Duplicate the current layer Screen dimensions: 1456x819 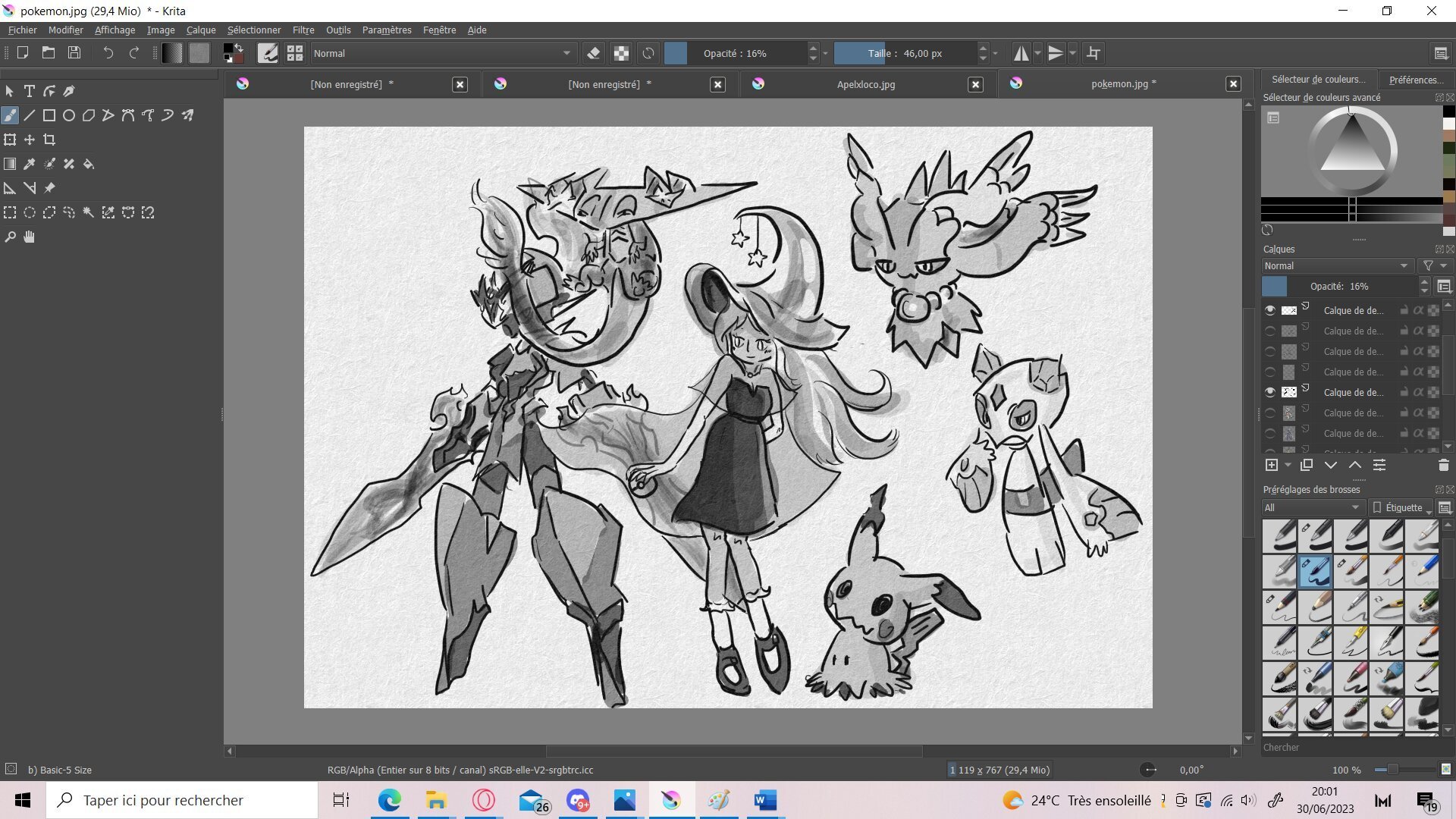pyautogui.click(x=1307, y=465)
